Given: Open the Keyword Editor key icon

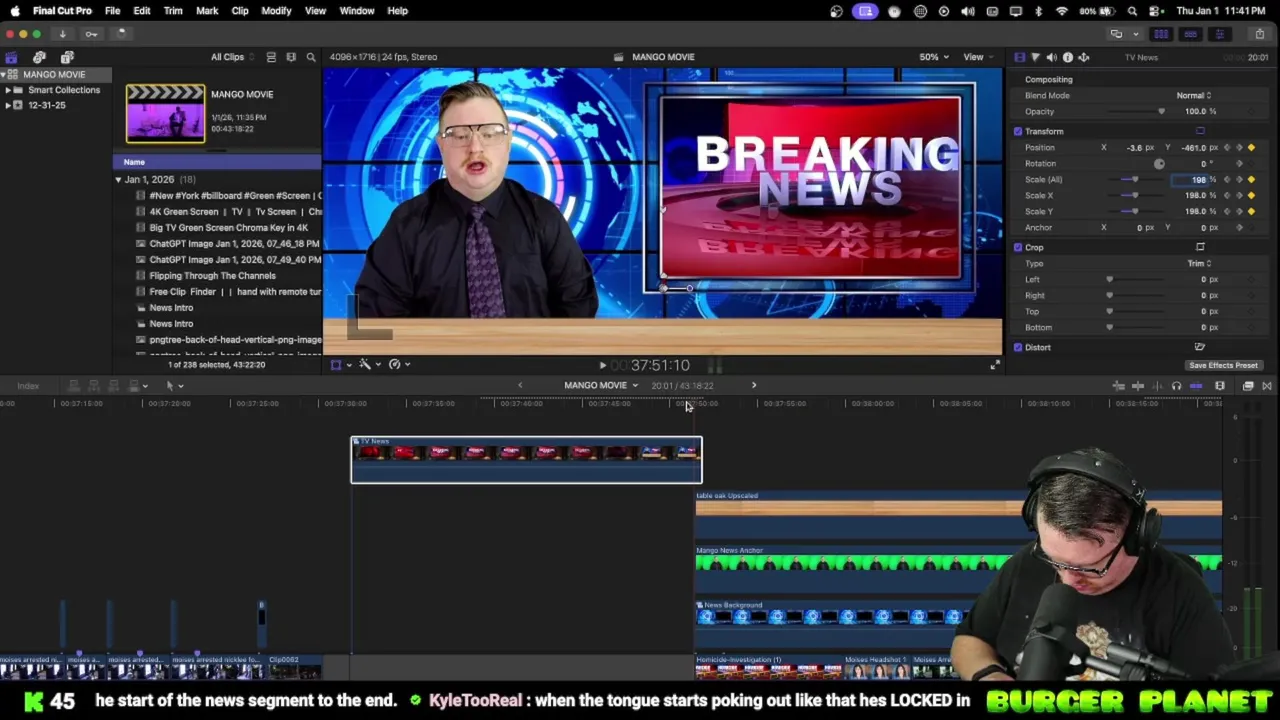Looking at the screenshot, I should [x=91, y=34].
